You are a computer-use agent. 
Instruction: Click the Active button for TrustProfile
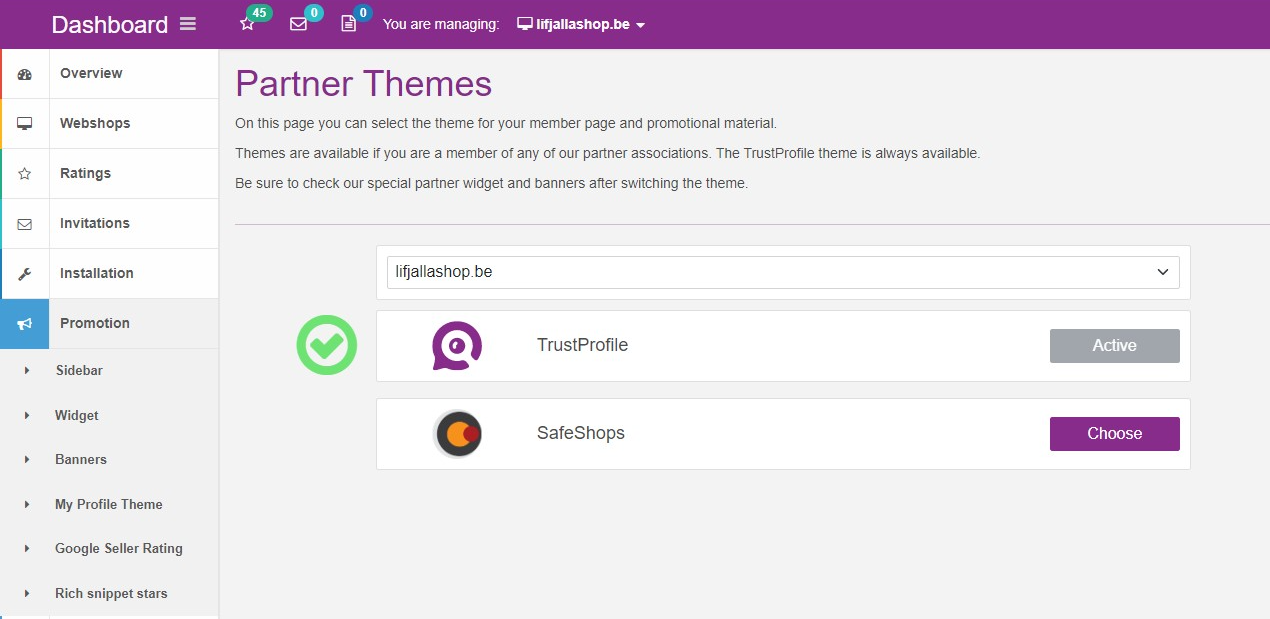(x=1114, y=346)
